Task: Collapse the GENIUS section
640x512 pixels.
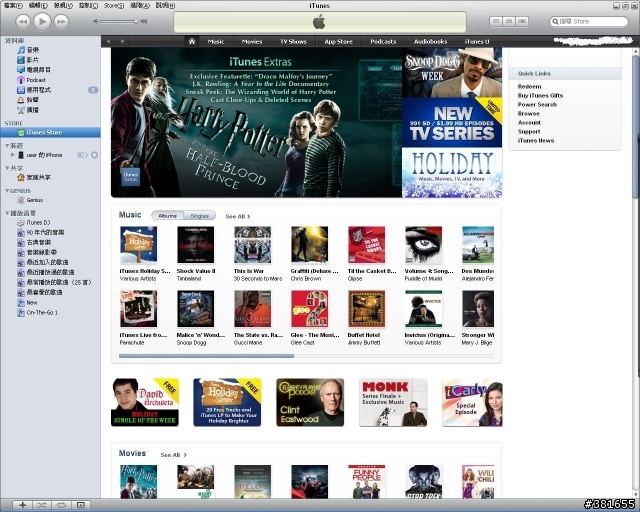Action: [x=7, y=191]
